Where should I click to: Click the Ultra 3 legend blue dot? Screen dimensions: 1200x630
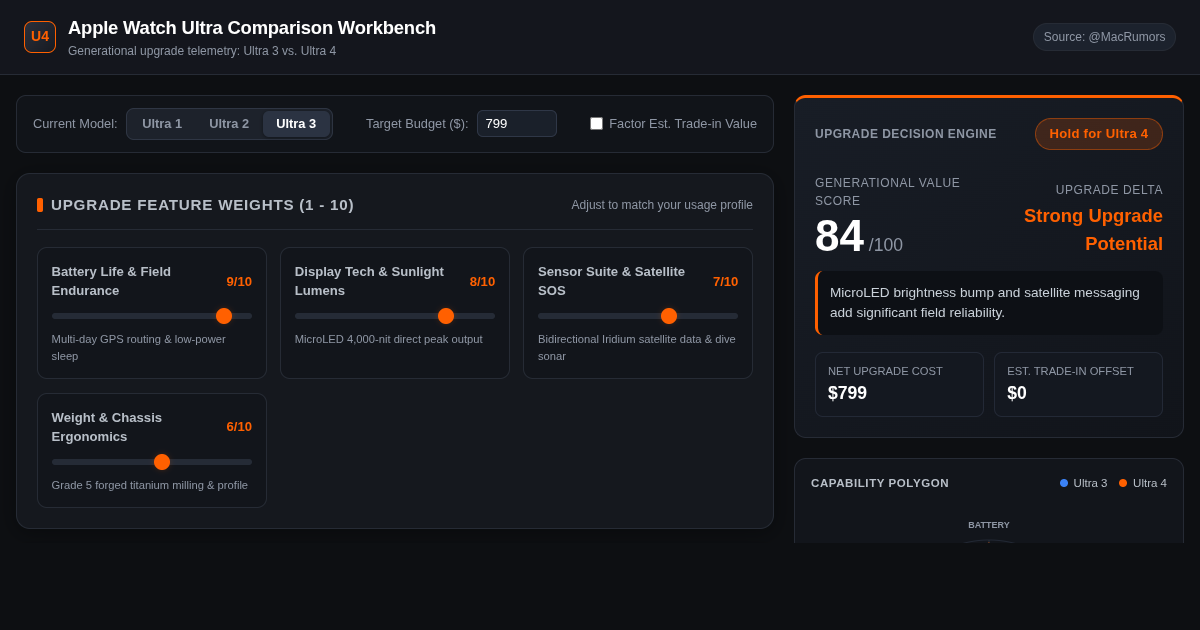[1064, 483]
